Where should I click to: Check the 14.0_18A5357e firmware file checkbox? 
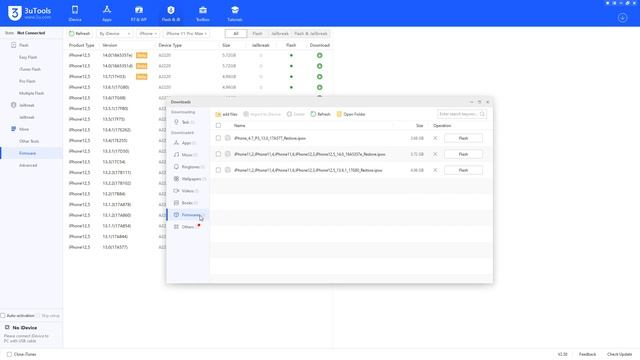coord(218,154)
